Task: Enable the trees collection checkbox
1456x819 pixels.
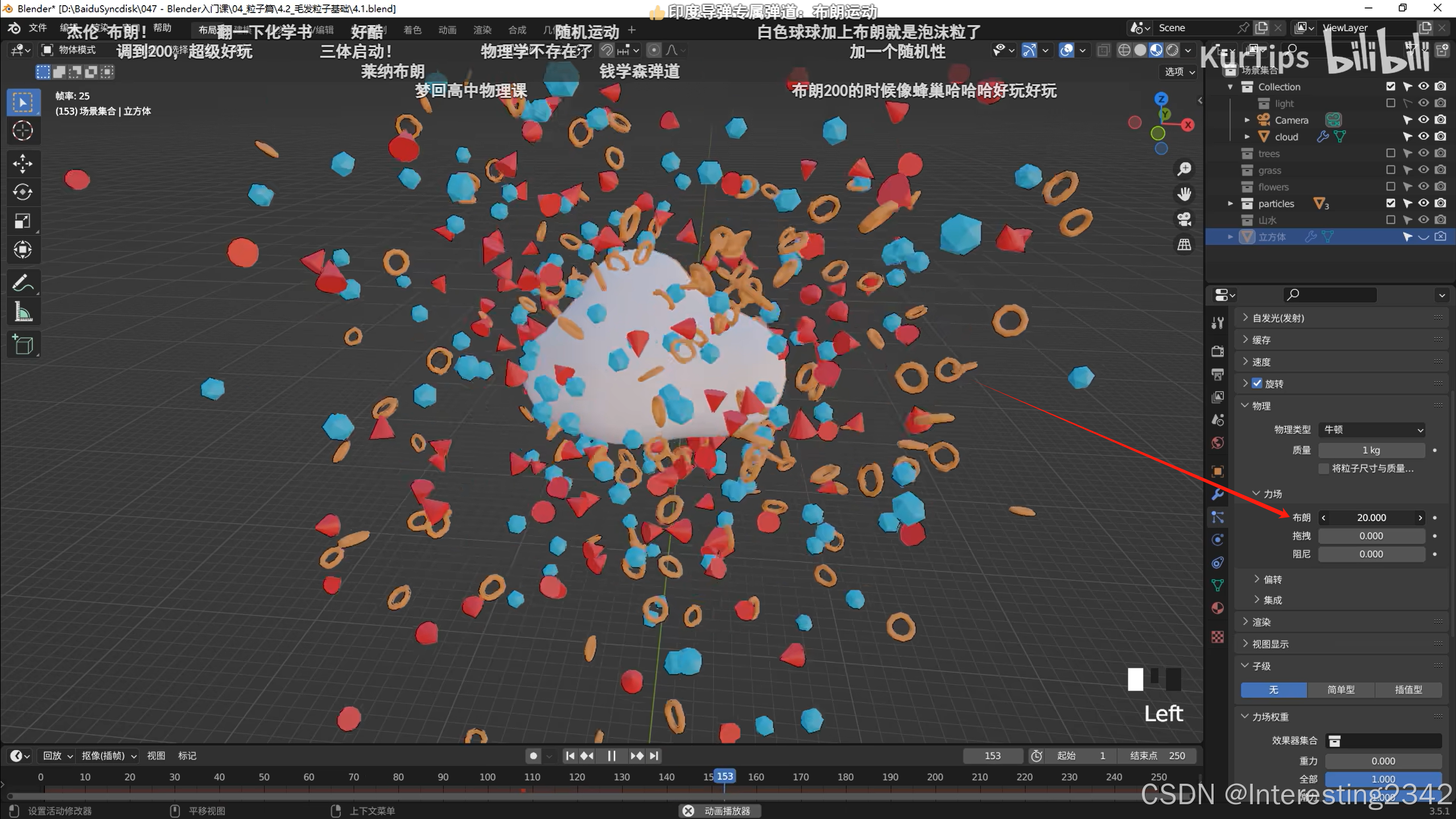Action: click(x=1390, y=153)
